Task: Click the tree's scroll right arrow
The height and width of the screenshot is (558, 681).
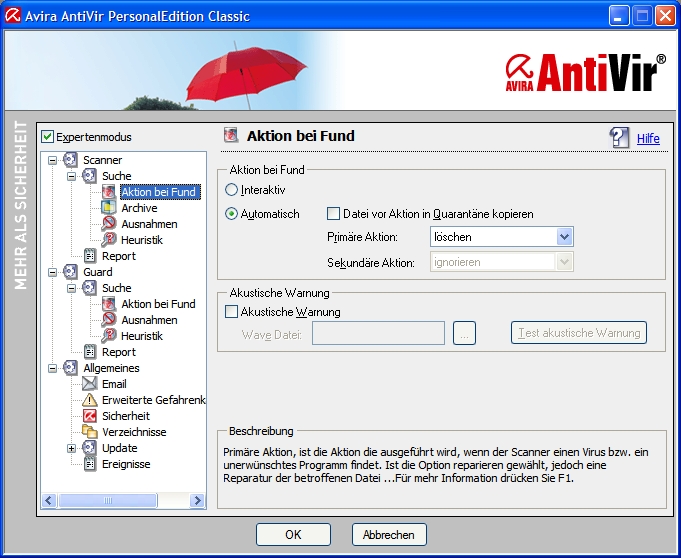Action: tap(197, 501)
